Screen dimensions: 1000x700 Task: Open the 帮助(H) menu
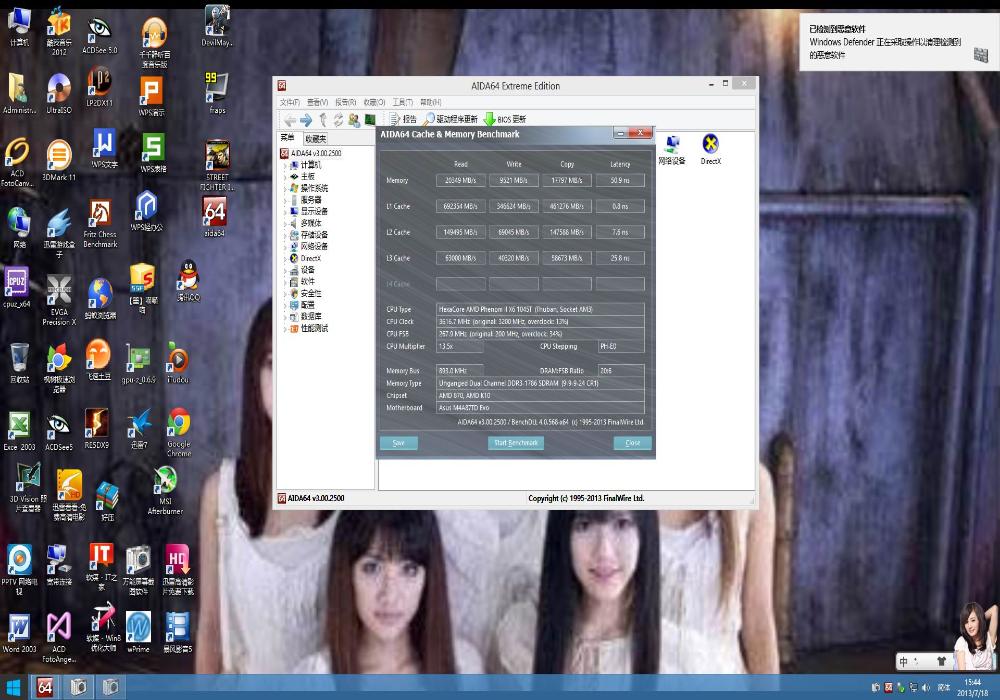pos(430,102)
